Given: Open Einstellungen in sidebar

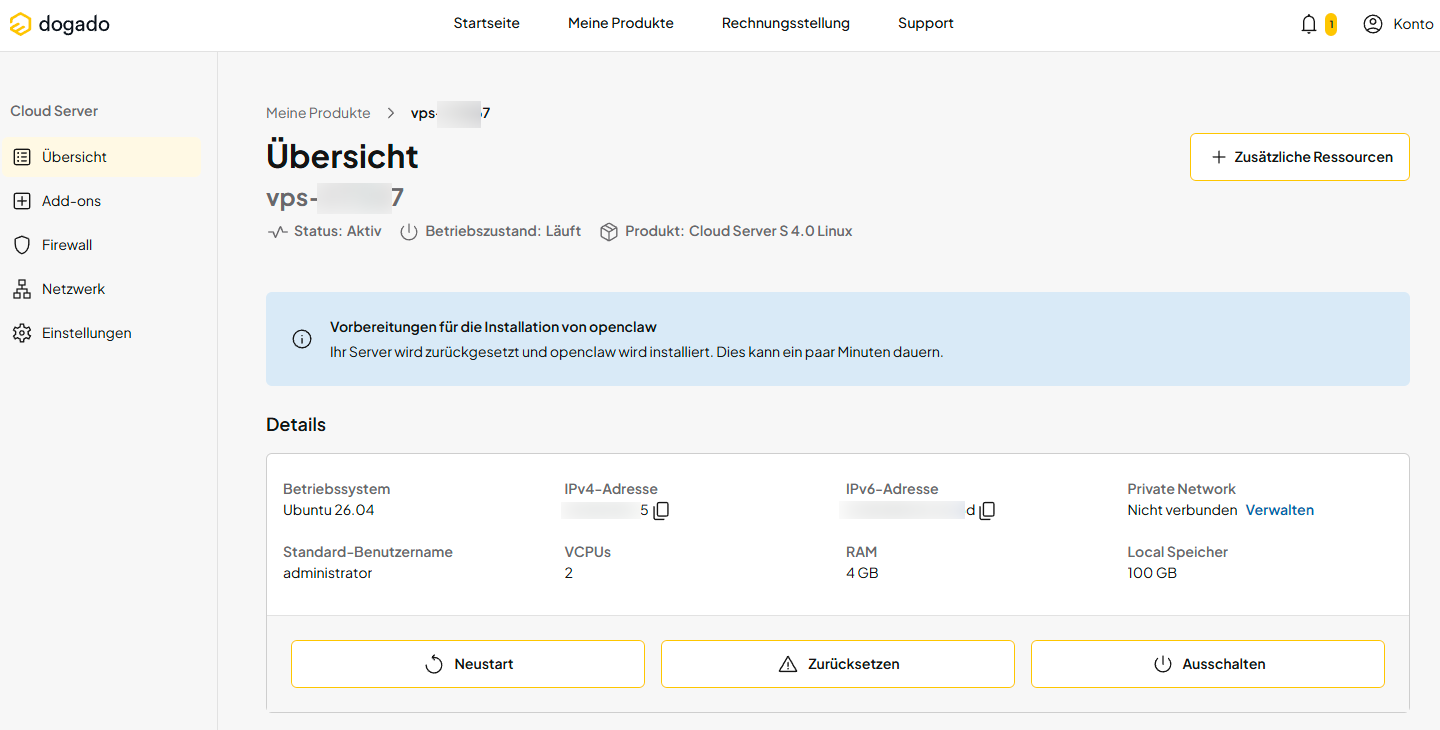Looking at the screenshot, I should [x=101, y=333].
